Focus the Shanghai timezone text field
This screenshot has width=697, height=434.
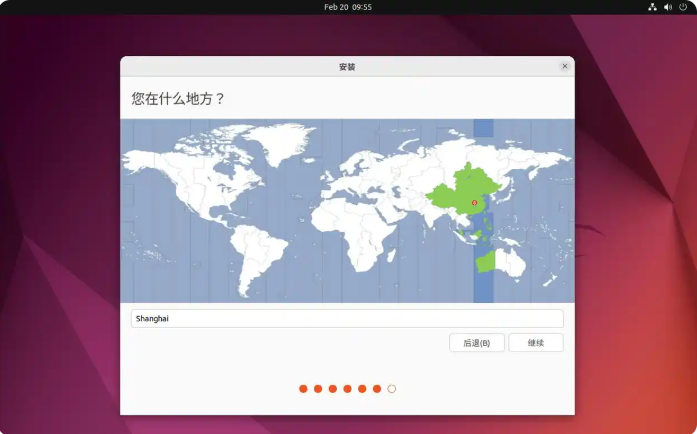point(347,318)
